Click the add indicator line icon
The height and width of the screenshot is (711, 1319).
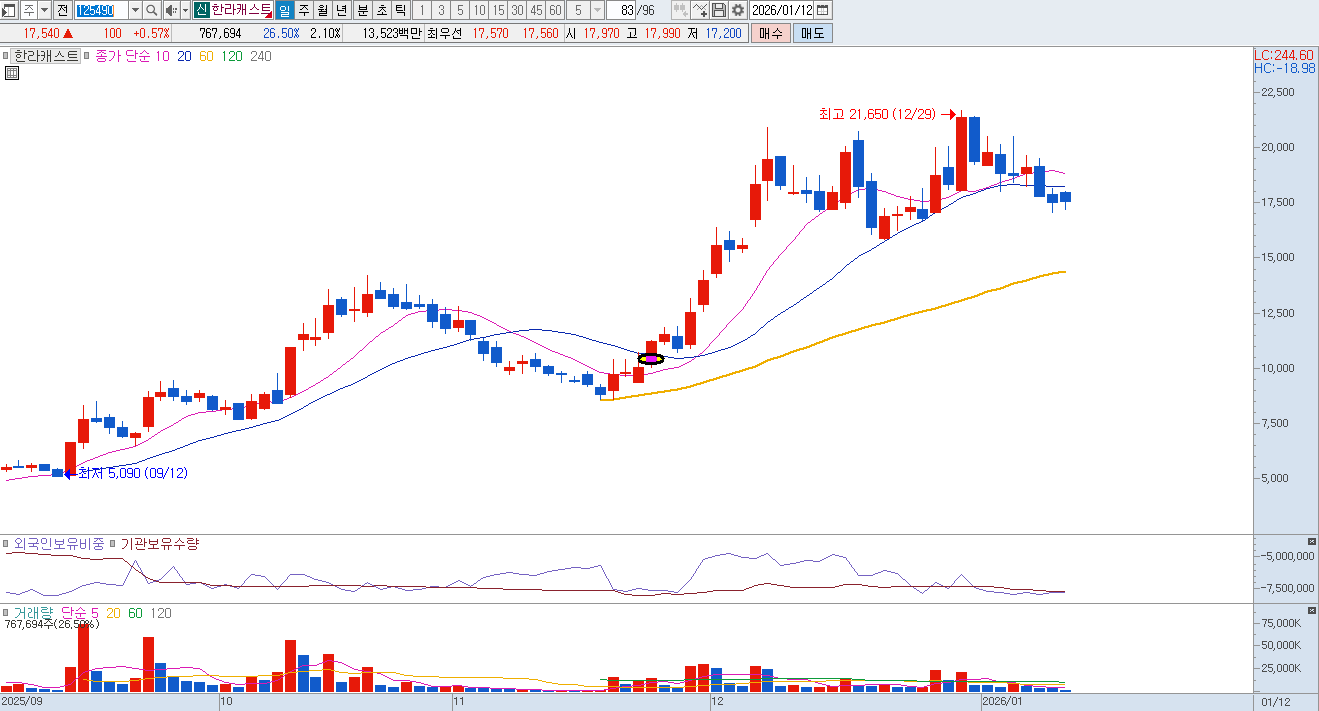700,10
